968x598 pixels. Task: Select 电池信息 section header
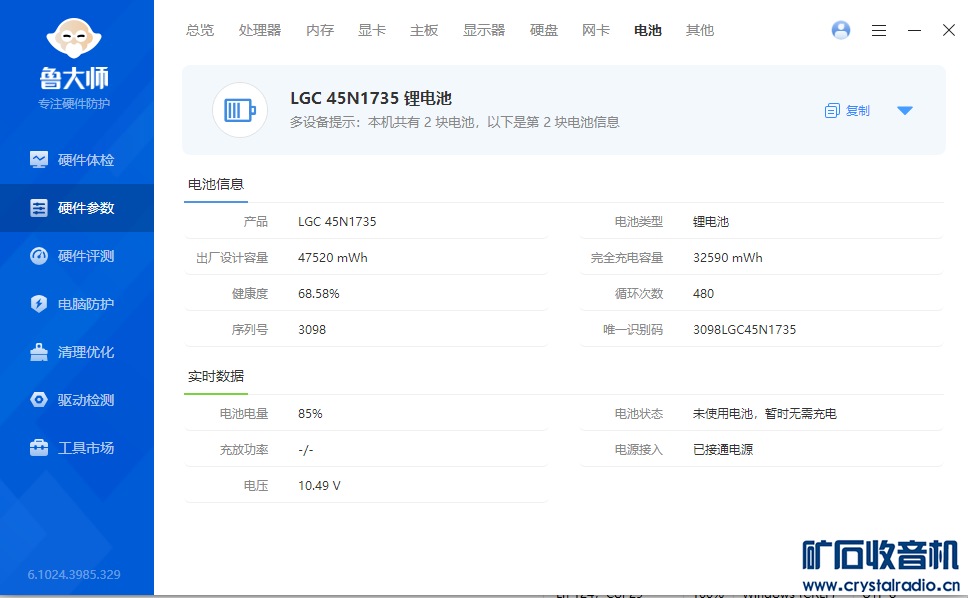click(215, 184)
